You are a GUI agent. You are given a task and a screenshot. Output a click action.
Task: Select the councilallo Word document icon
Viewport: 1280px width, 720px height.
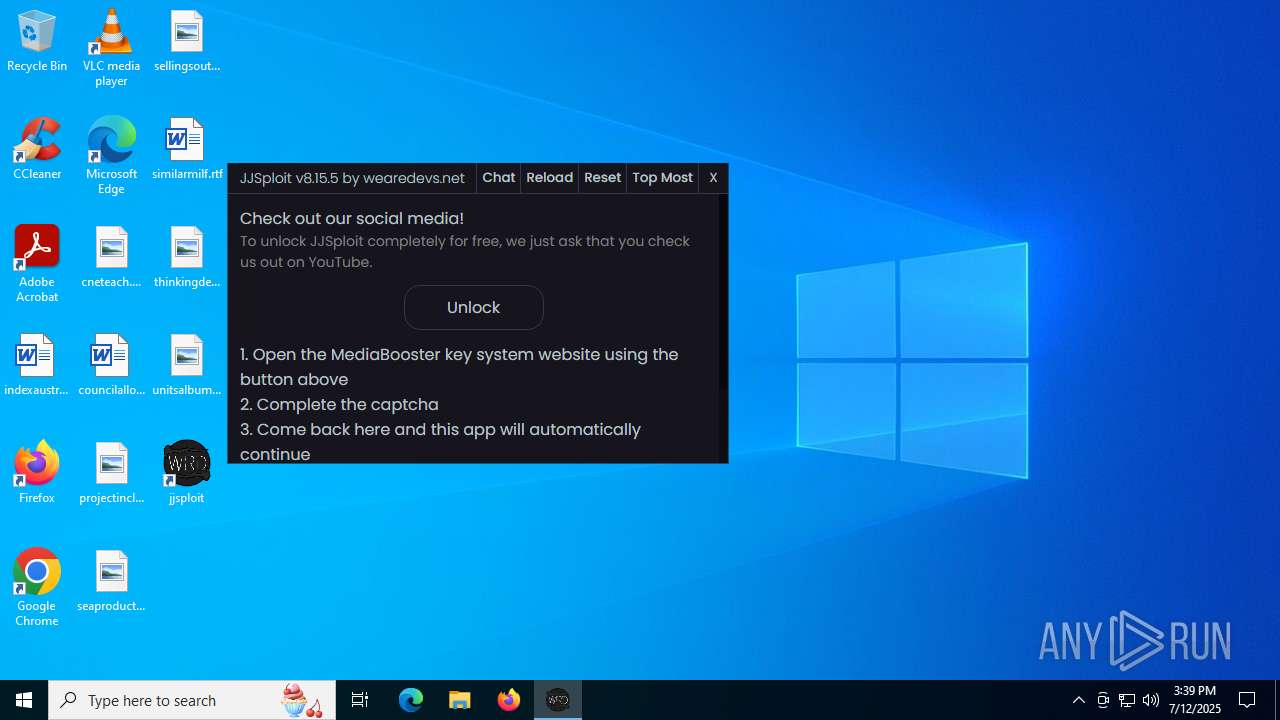coord(111,365)
